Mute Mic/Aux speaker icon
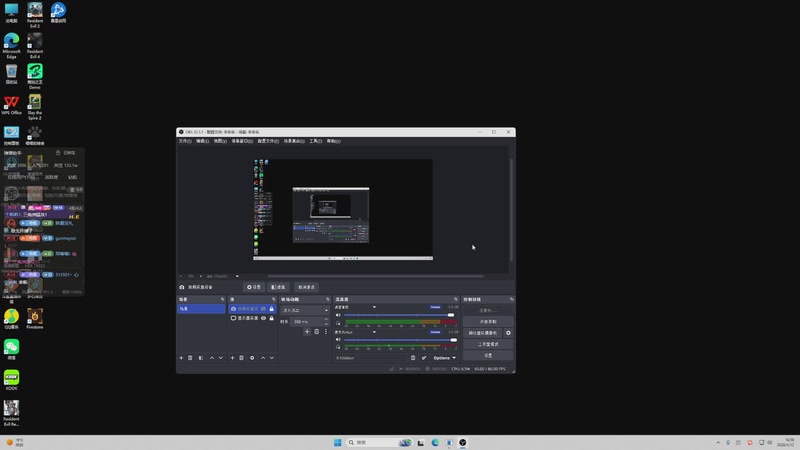 [x=338, y=340]
